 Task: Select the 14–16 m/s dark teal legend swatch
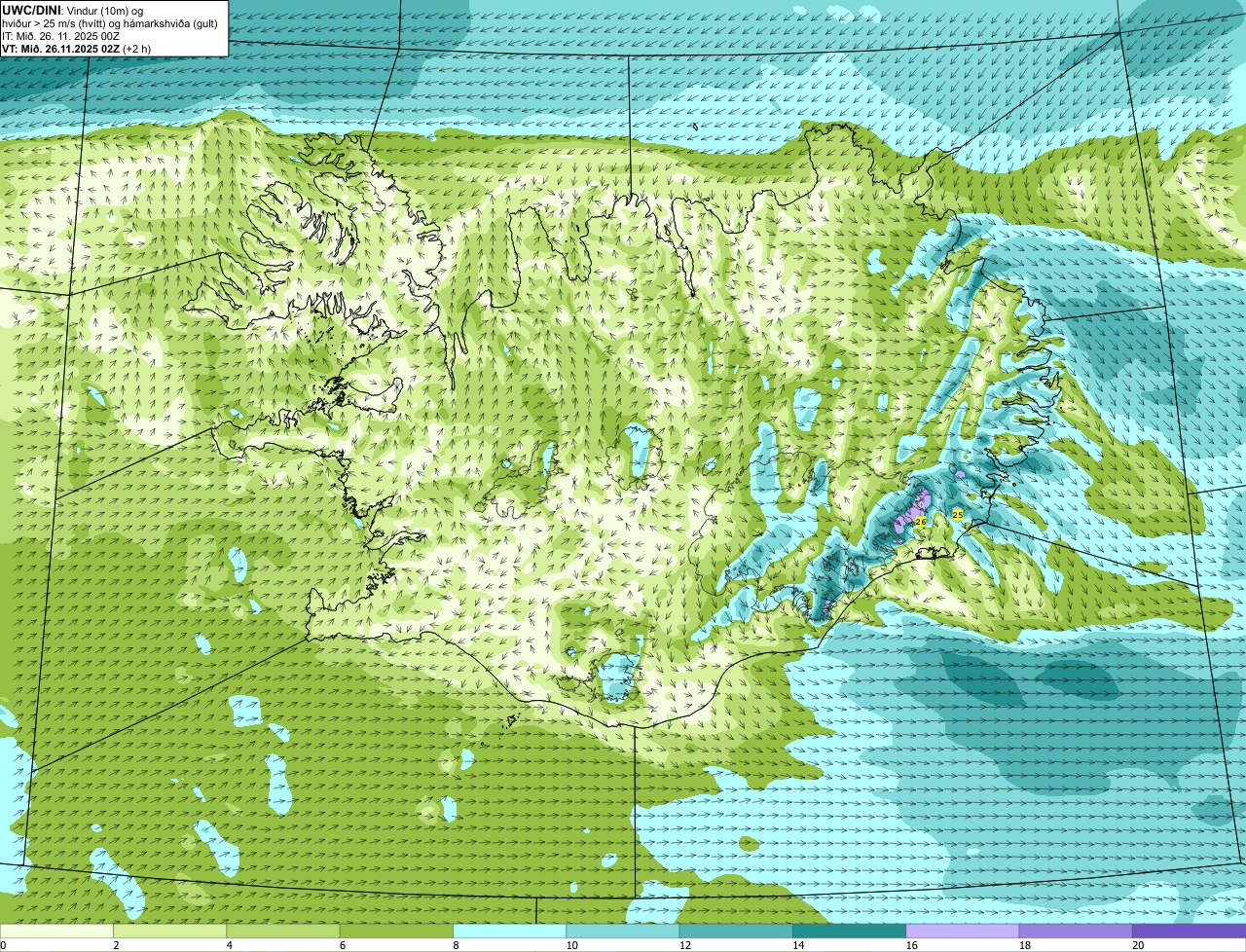coord(849,931)
